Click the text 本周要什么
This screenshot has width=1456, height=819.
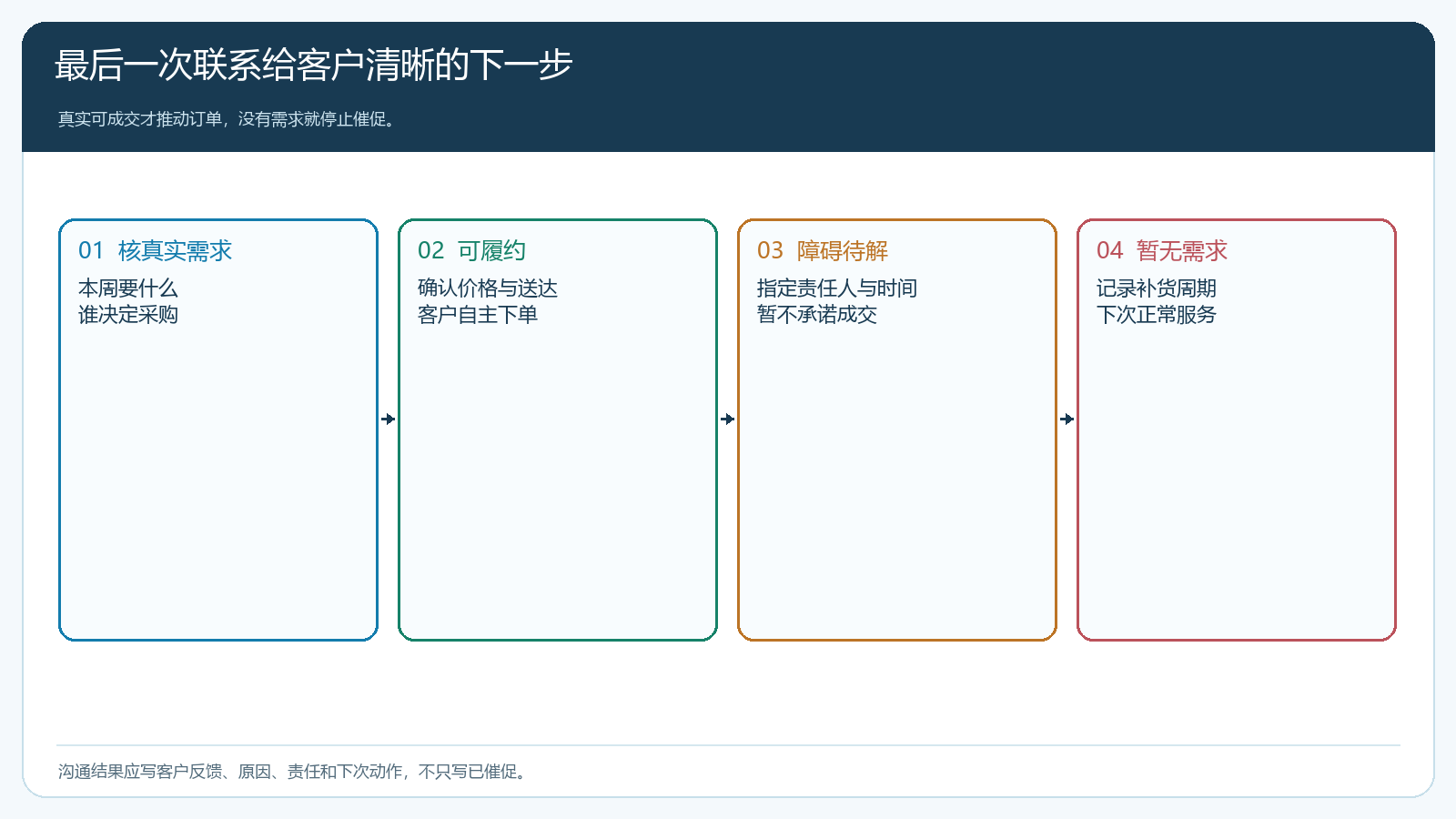[128, 288]
